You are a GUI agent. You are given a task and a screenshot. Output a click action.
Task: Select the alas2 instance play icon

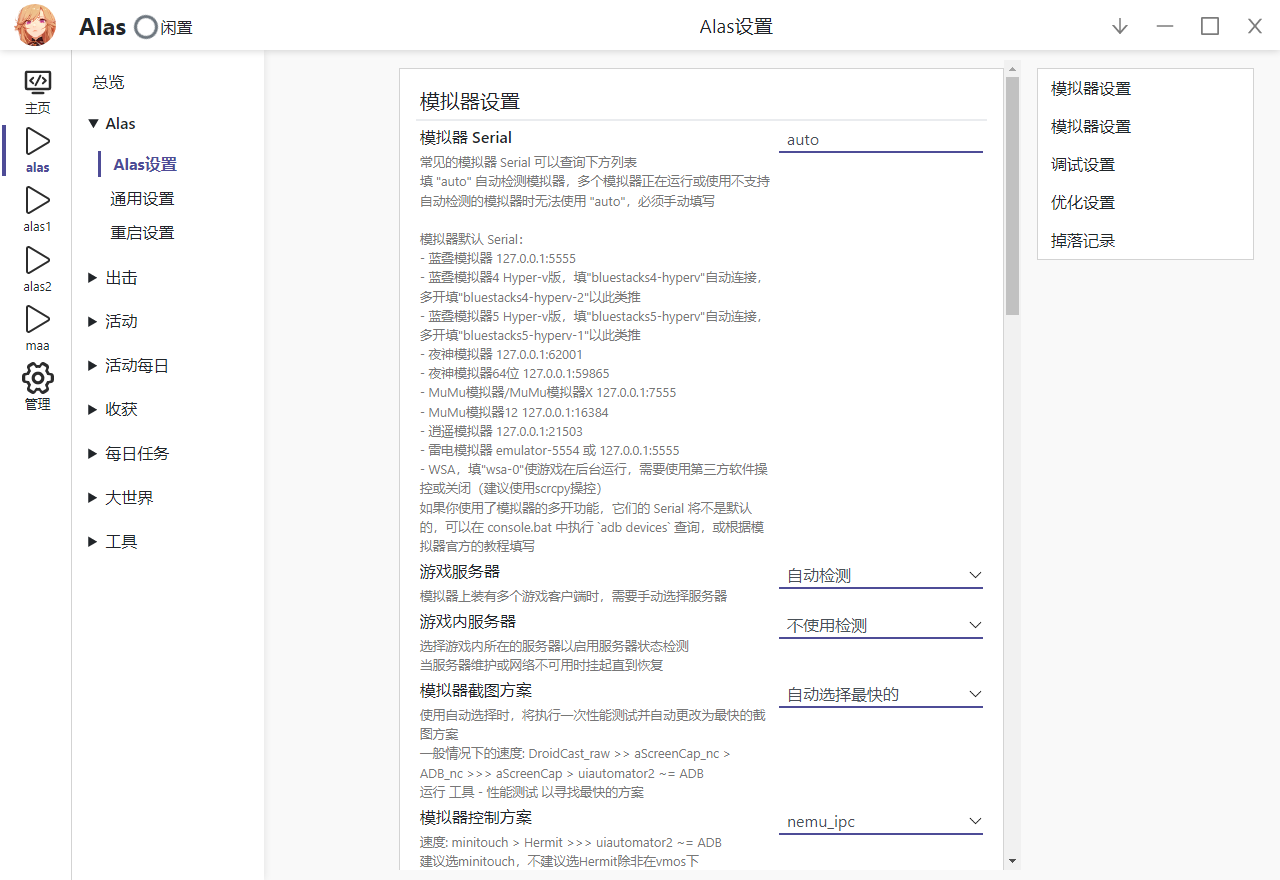click(x=38, y=260)
